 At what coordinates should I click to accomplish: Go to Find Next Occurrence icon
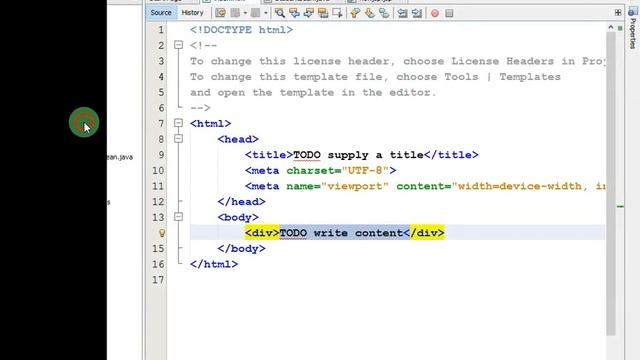point(309,13)
